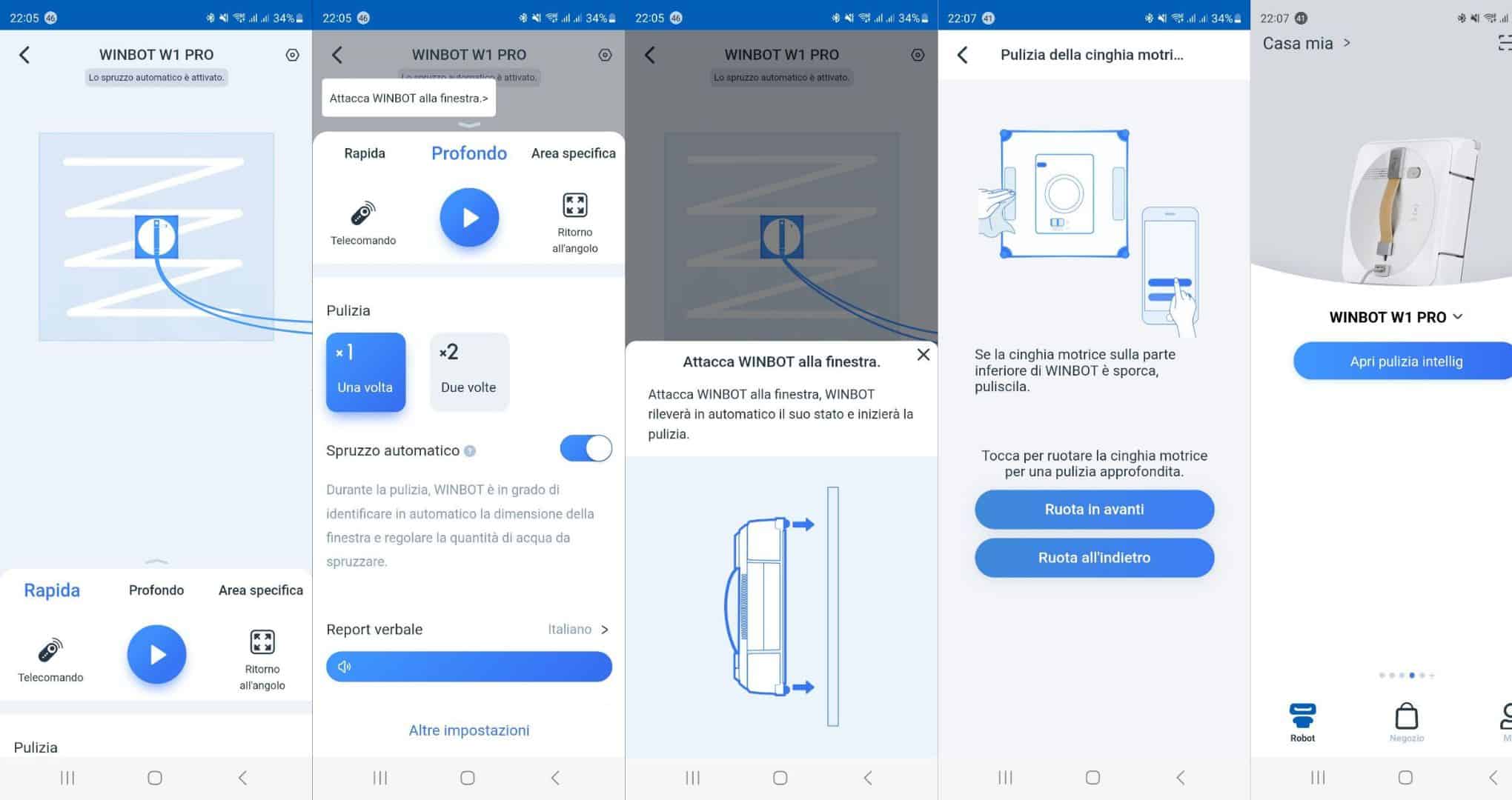Tap Android home button under the Profondo mode screen
Image resolution: width=1512 pixels, height=800 pixels.
point(468,778)
